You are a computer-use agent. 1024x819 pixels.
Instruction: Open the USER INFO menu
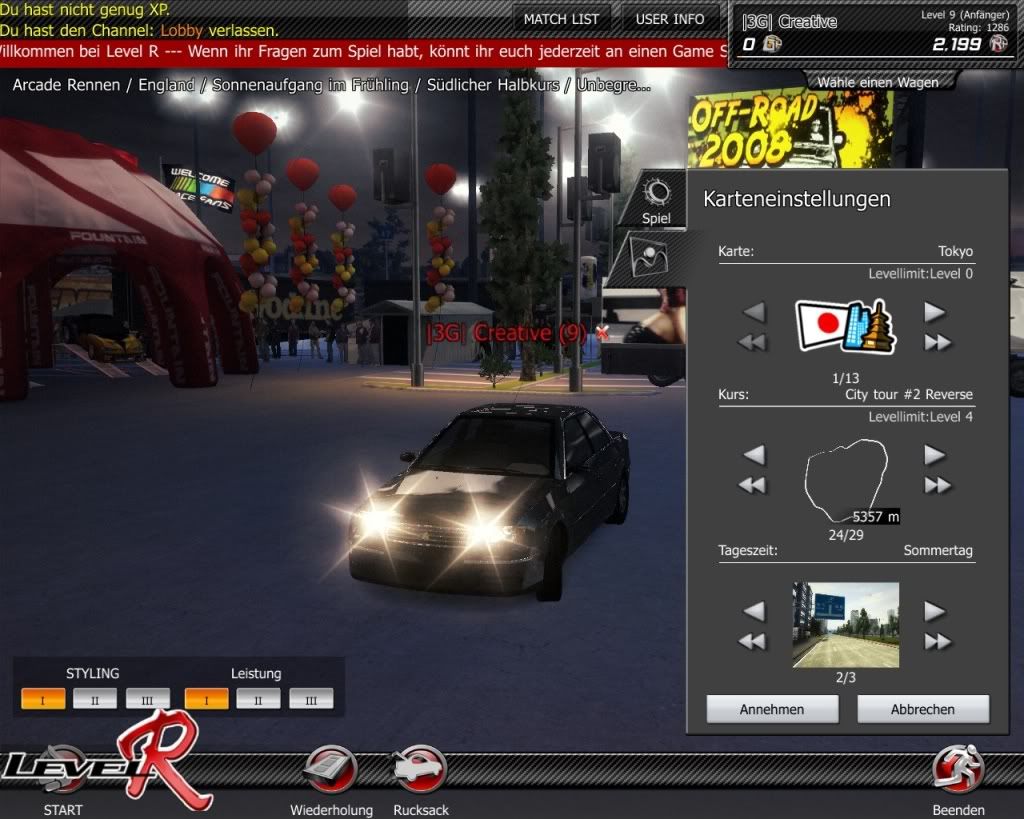tap(670, 19)
